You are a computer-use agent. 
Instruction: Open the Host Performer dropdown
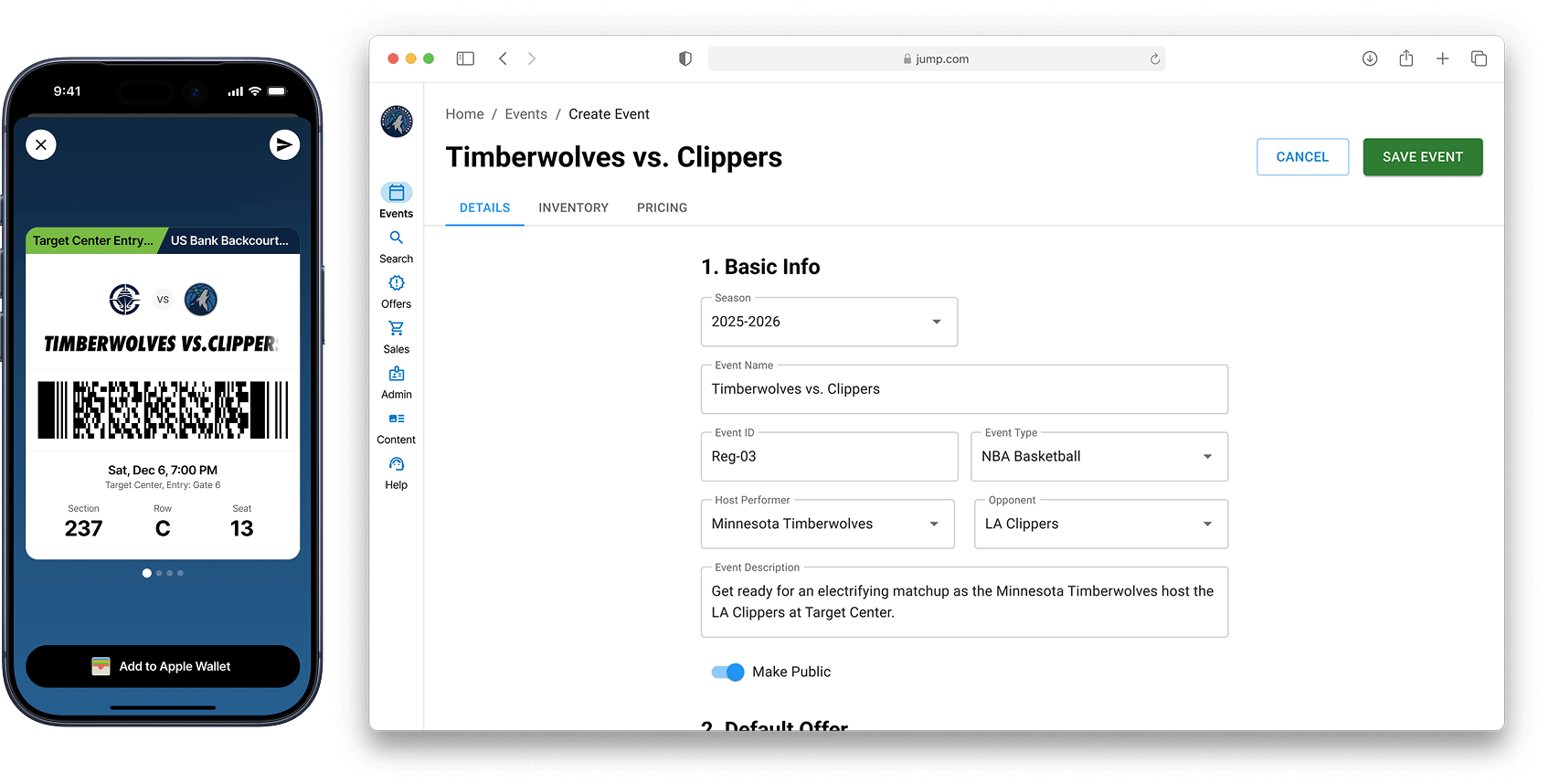pyautogui.click(x=828, y=524)
